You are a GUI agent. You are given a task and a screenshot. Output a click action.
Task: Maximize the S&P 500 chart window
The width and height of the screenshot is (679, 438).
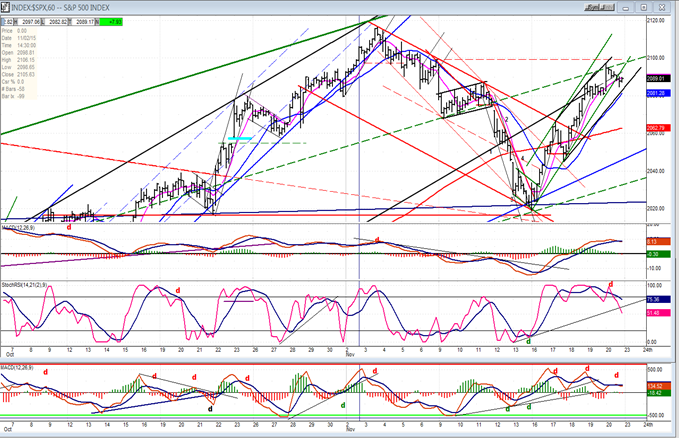coord(643,7)
